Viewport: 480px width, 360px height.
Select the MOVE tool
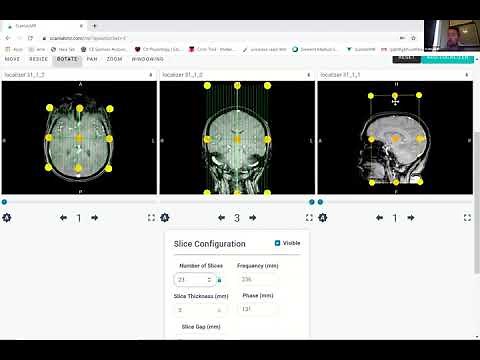click(x=12, y=59)
